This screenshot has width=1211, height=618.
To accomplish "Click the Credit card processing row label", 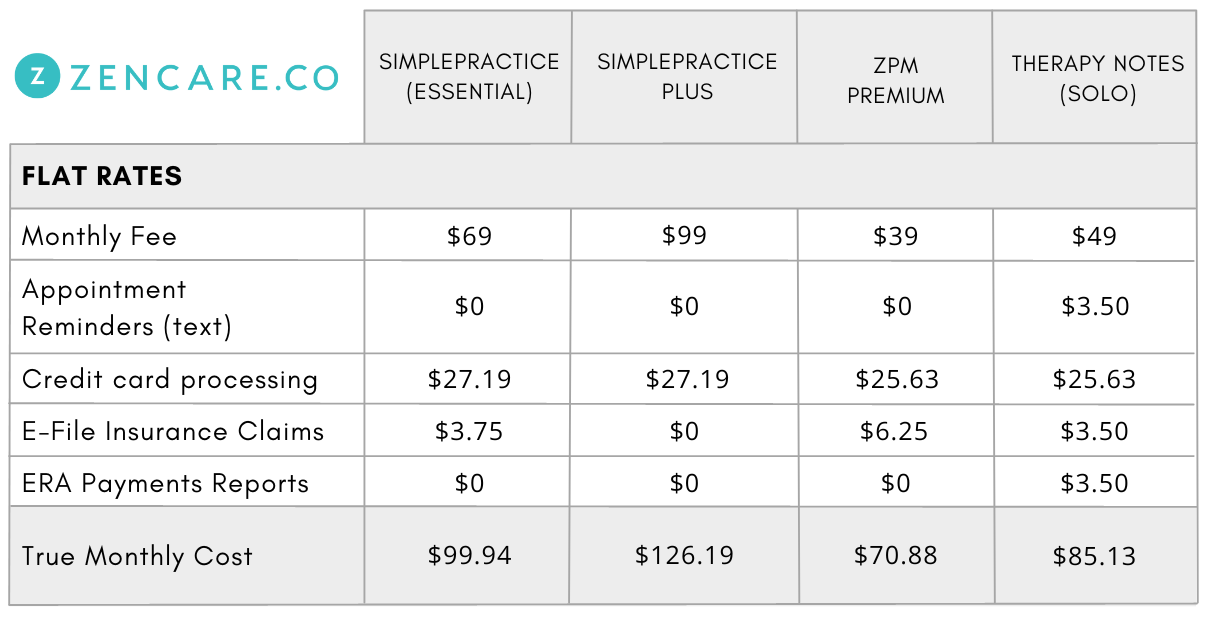I will (170, 380).
